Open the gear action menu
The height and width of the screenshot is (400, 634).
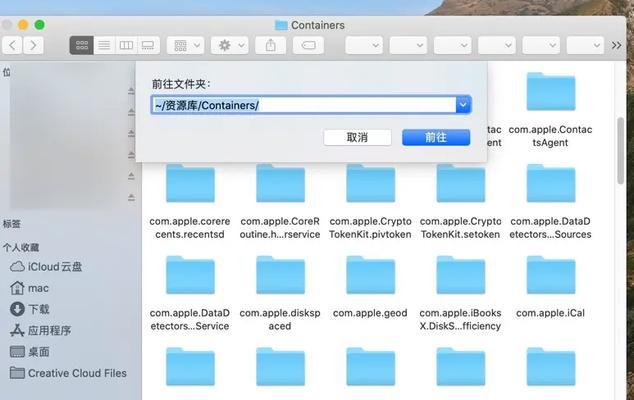click(230, 45)
